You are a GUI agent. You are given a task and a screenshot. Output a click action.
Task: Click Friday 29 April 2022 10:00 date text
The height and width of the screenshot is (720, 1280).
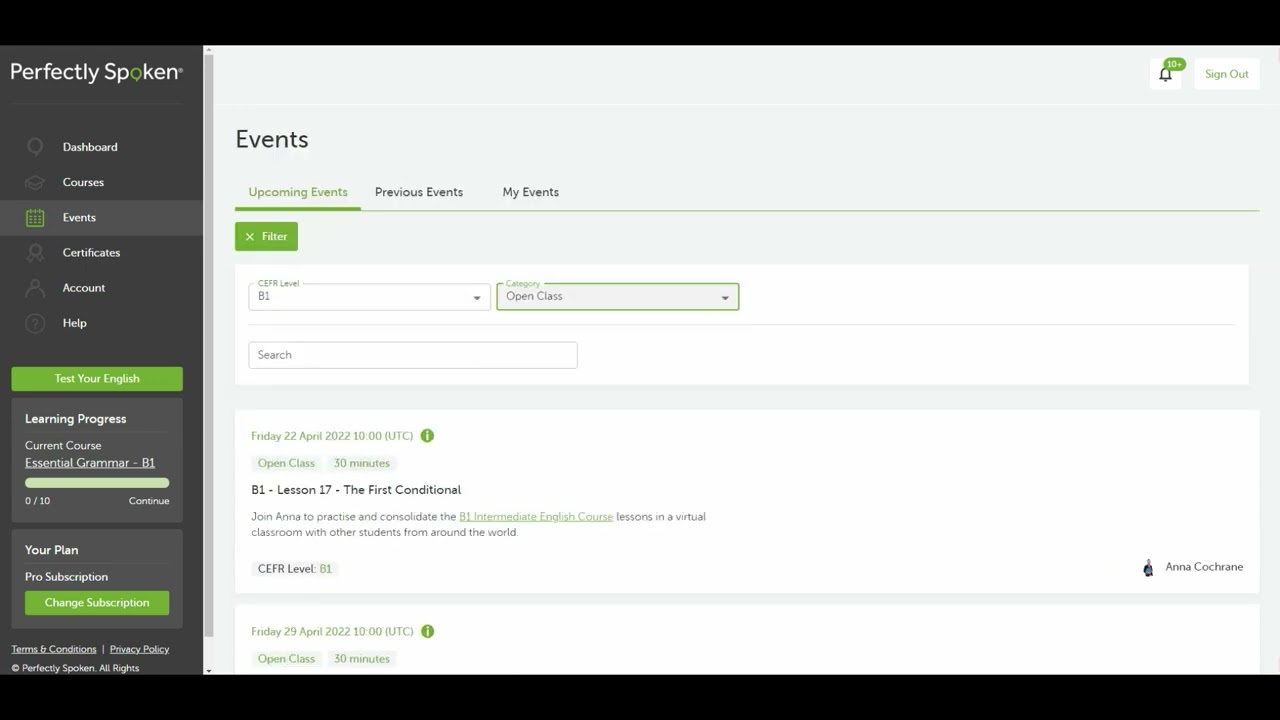click(x=332, y=631)
